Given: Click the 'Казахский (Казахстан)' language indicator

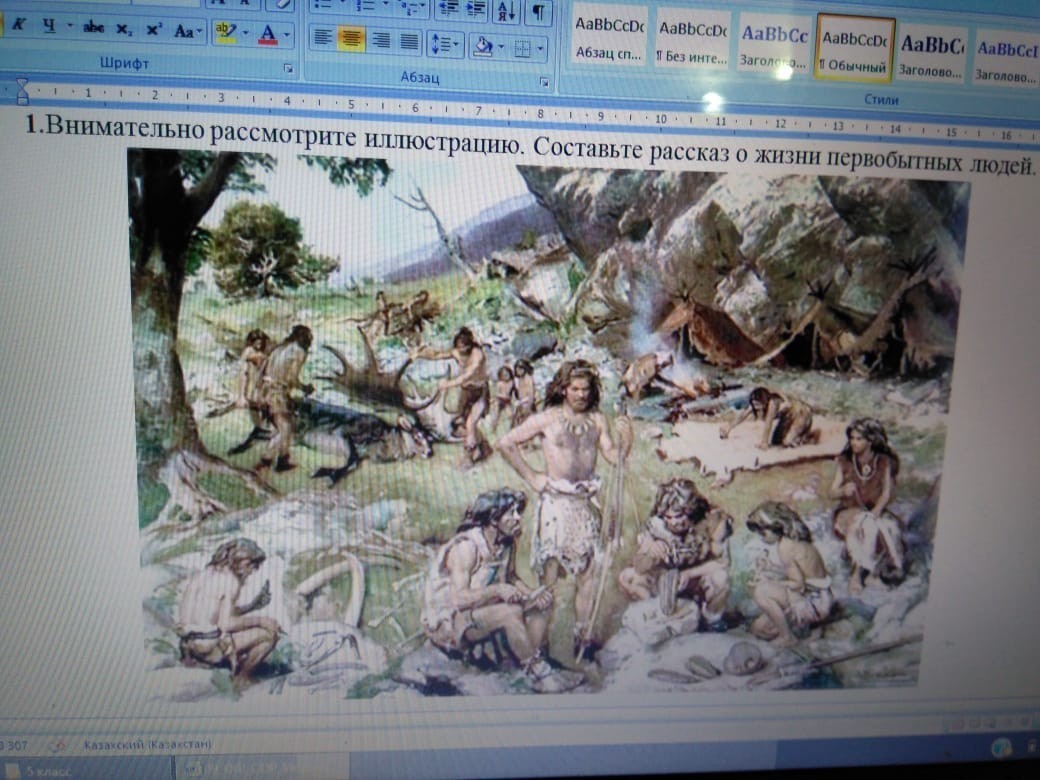Looking at the screenshot, I should (x=147, y=744).
